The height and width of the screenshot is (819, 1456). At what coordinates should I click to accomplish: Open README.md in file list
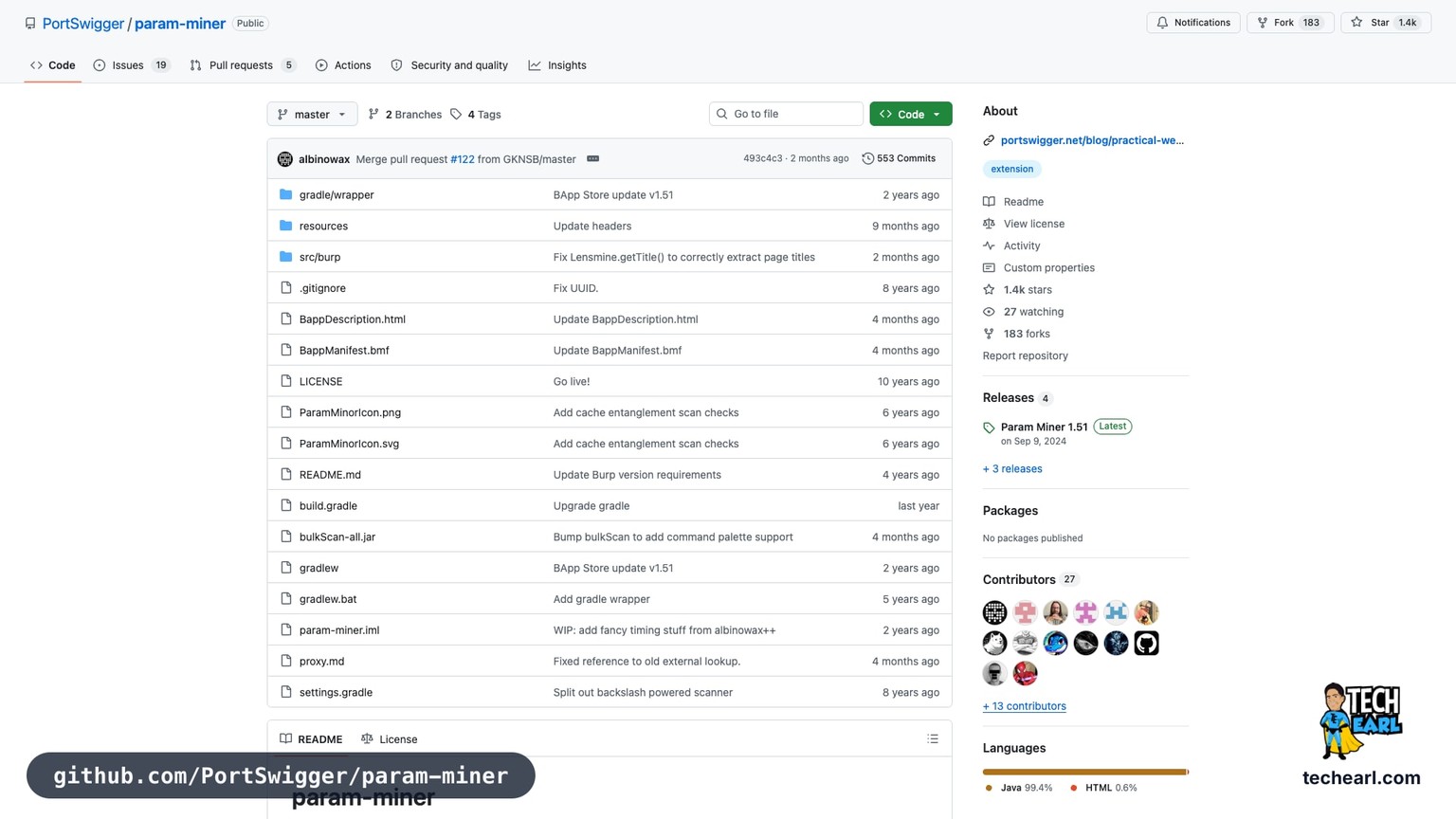coord(330,475)
